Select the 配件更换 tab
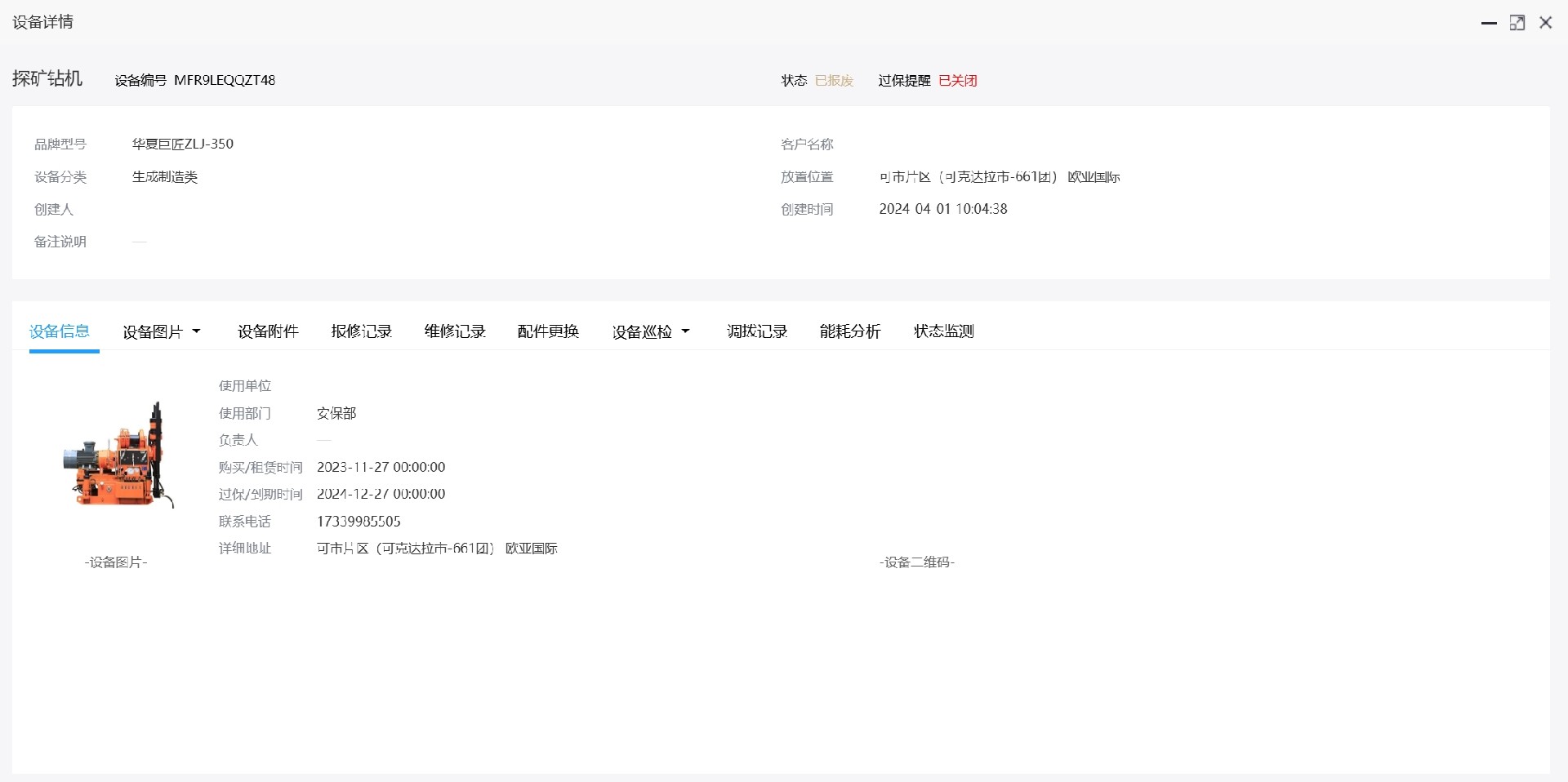Image resolution: width=1568 pixels, height=782 pixels. 547,331
